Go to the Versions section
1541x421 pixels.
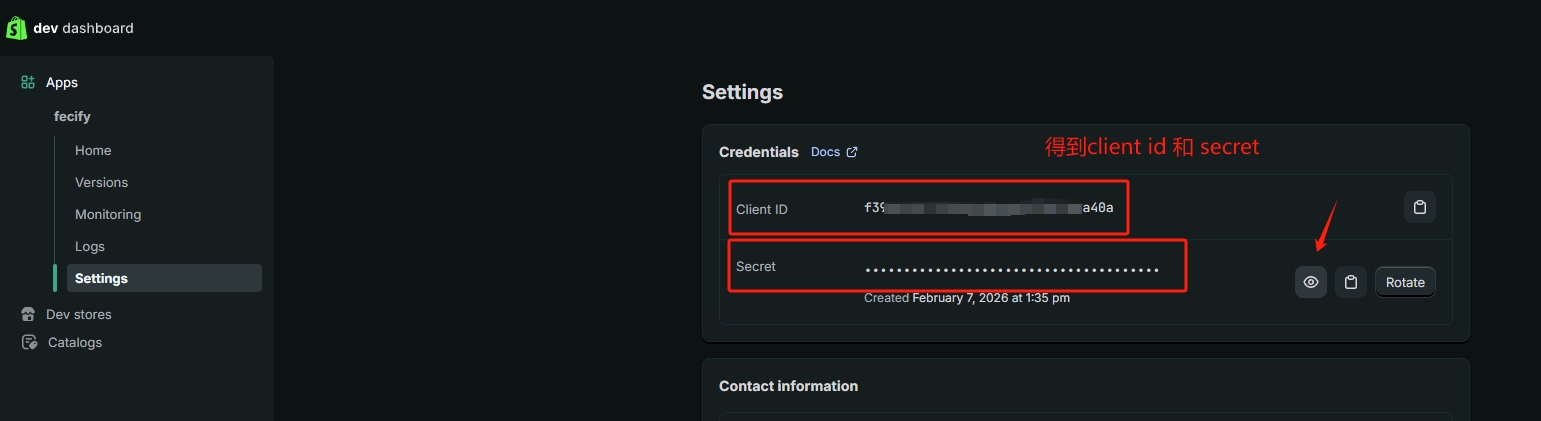tap(101, 183)
